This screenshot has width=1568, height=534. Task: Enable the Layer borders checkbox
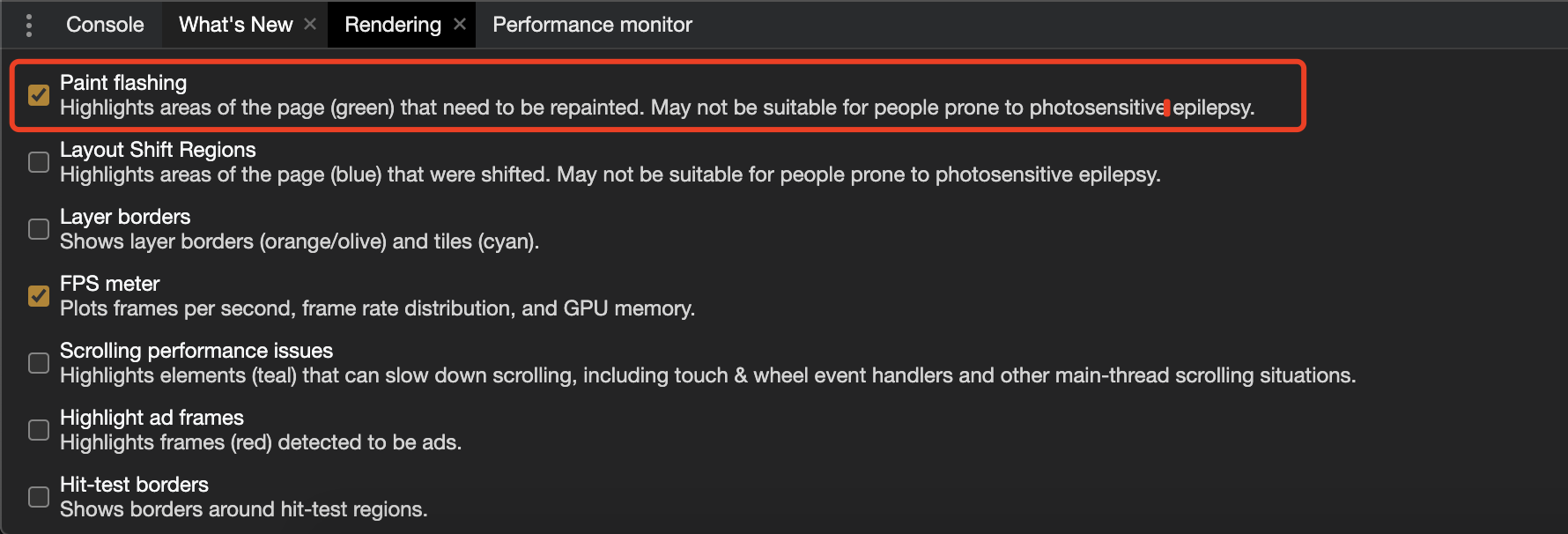coord(39,229)
